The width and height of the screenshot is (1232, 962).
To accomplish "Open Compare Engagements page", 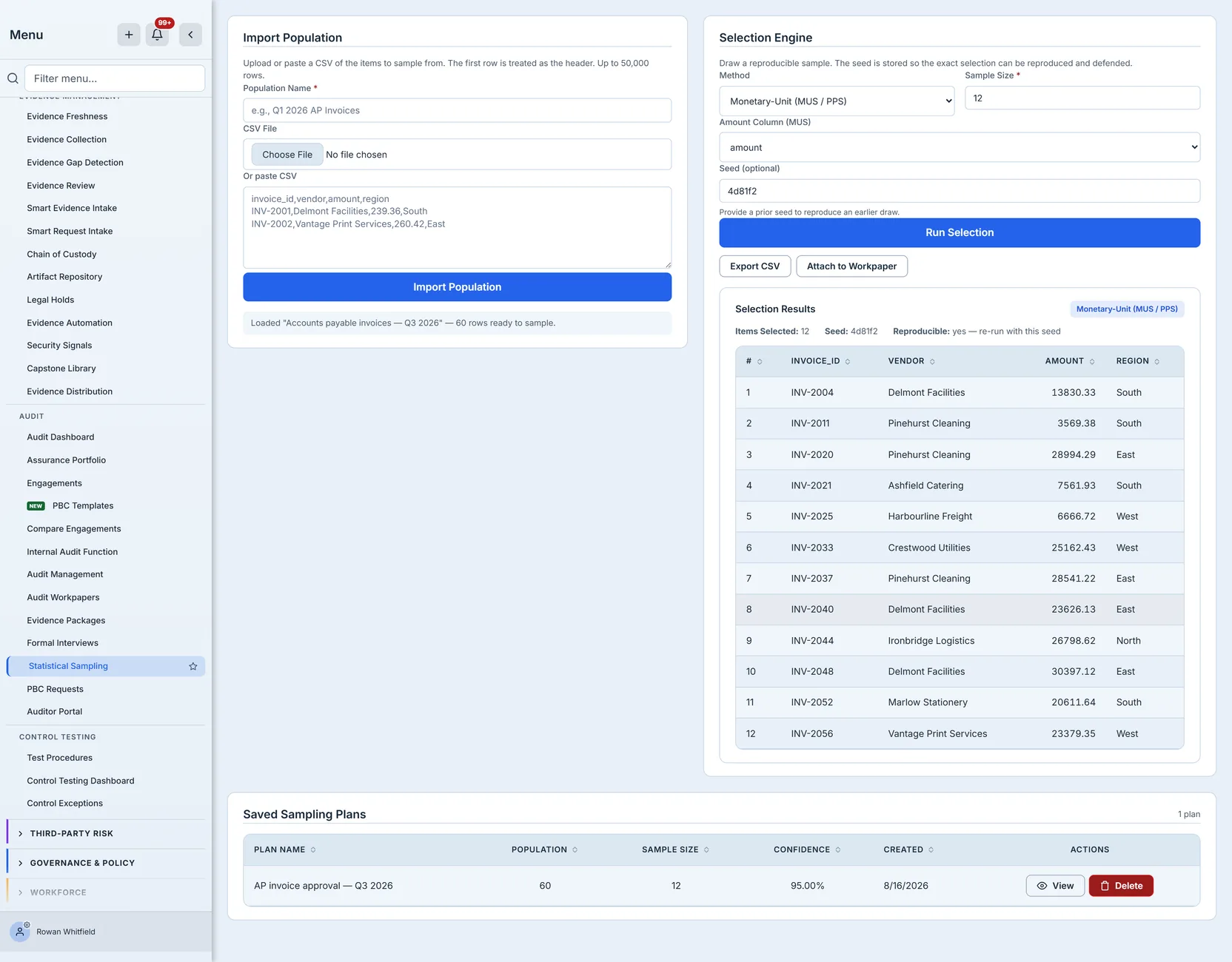I will pos(74,529).
